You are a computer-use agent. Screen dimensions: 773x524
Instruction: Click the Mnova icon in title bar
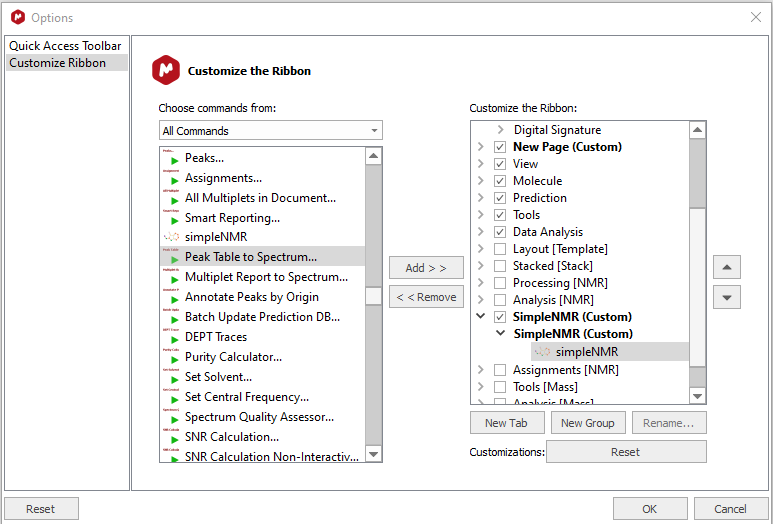tap(18, 17)
